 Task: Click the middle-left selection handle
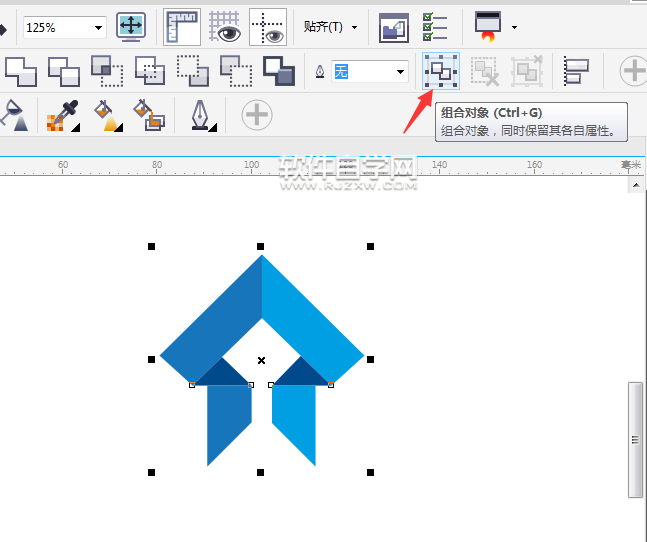(151, 360)
